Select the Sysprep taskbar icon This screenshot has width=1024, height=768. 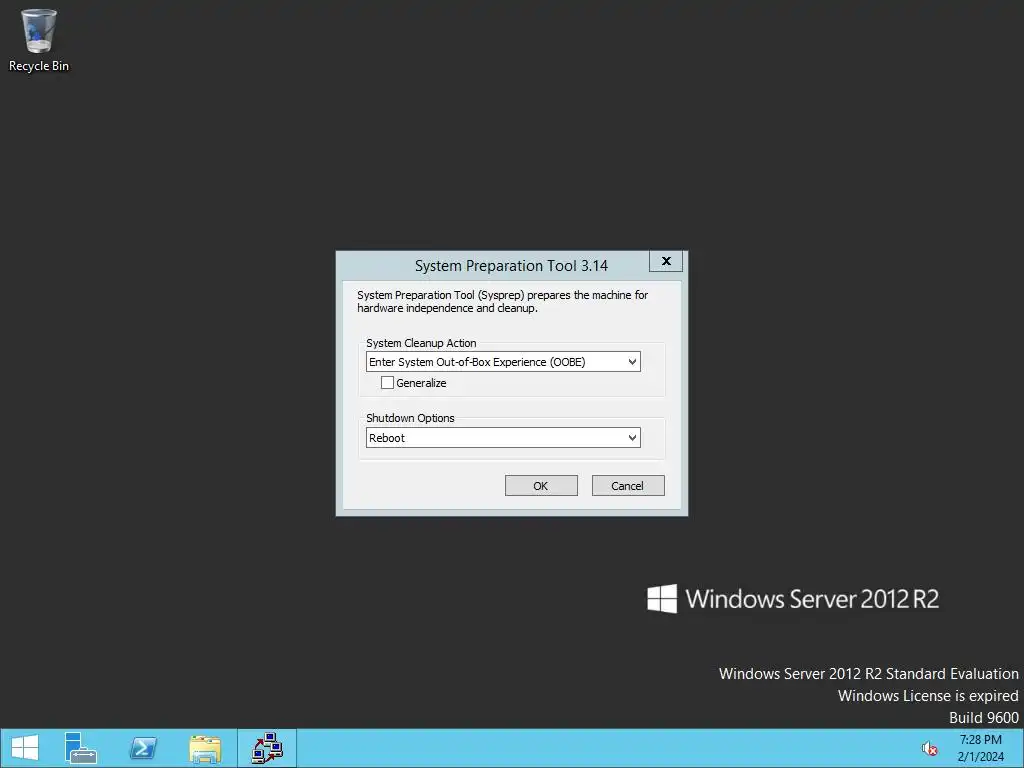[x=267, y=748]
